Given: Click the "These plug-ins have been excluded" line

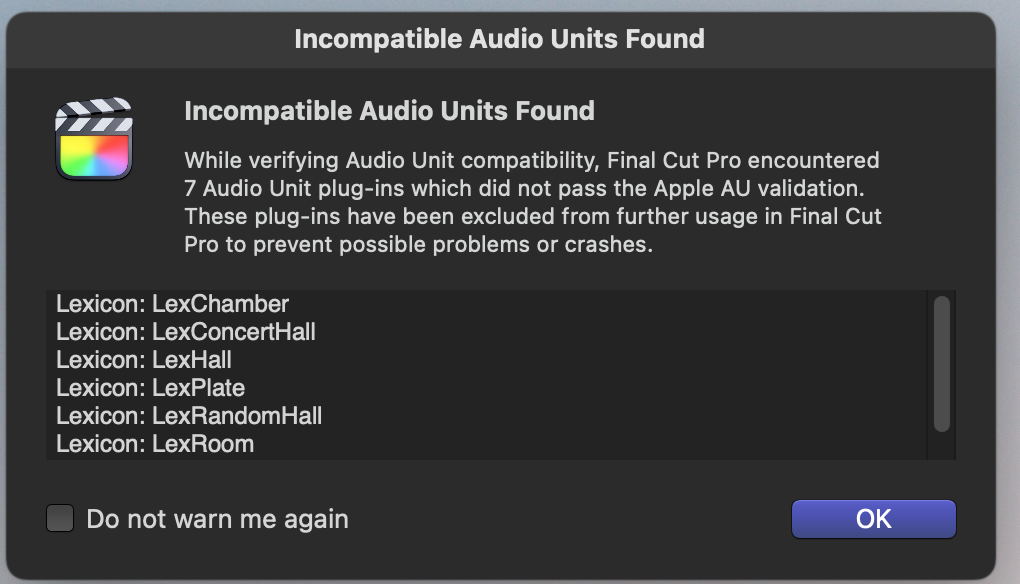Looking at the screenshot, I should tap(533, 216).
